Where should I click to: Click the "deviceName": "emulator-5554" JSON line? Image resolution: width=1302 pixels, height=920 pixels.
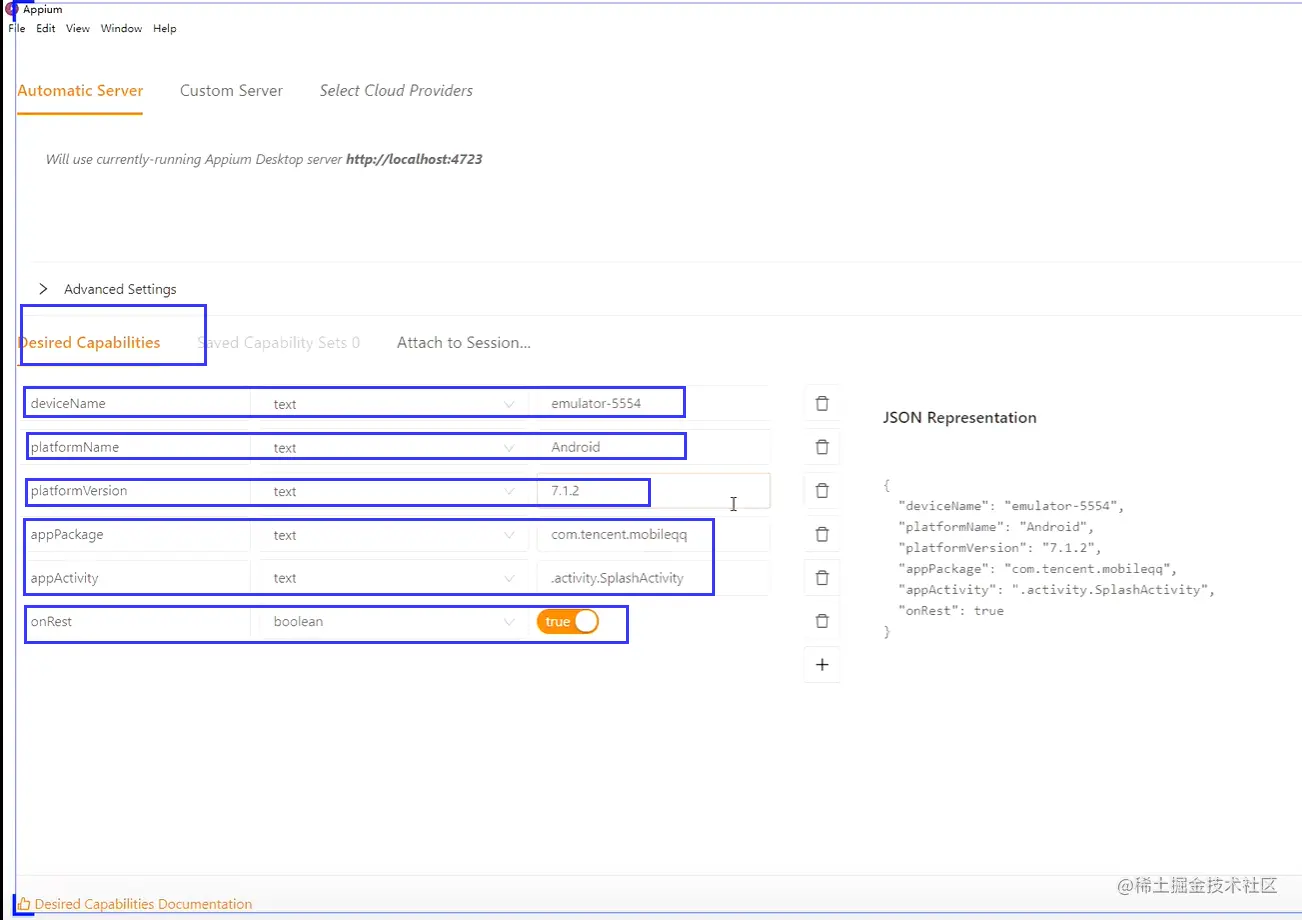click(1011, 506)
